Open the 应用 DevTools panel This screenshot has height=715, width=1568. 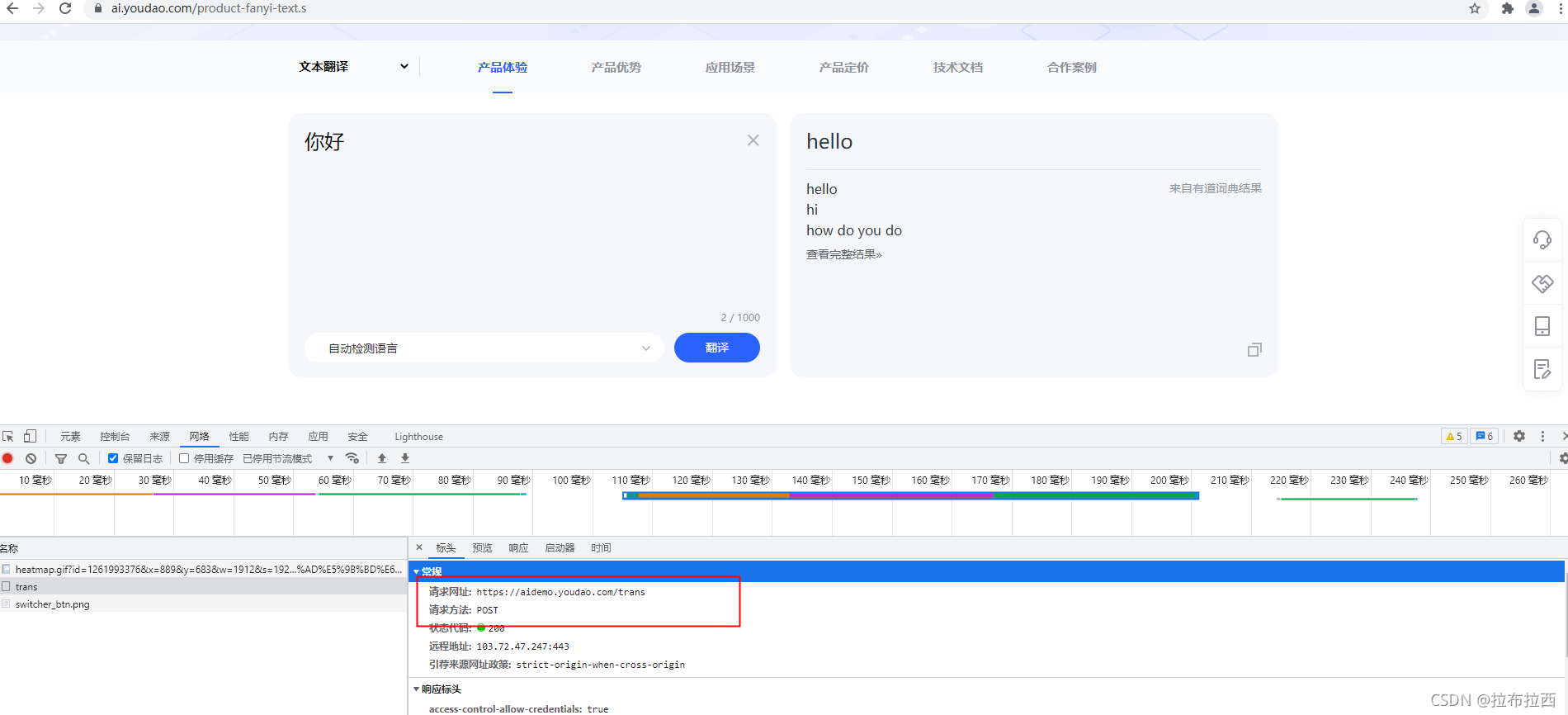tap(318, 437)
